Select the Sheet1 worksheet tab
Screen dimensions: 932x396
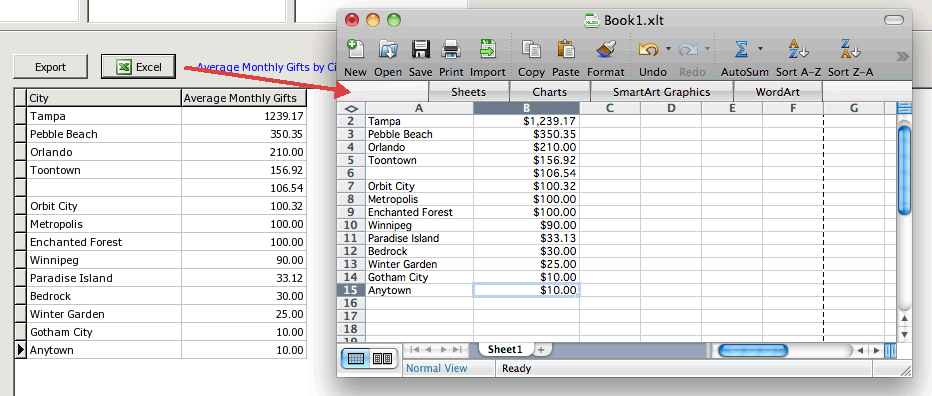[505, 350]
